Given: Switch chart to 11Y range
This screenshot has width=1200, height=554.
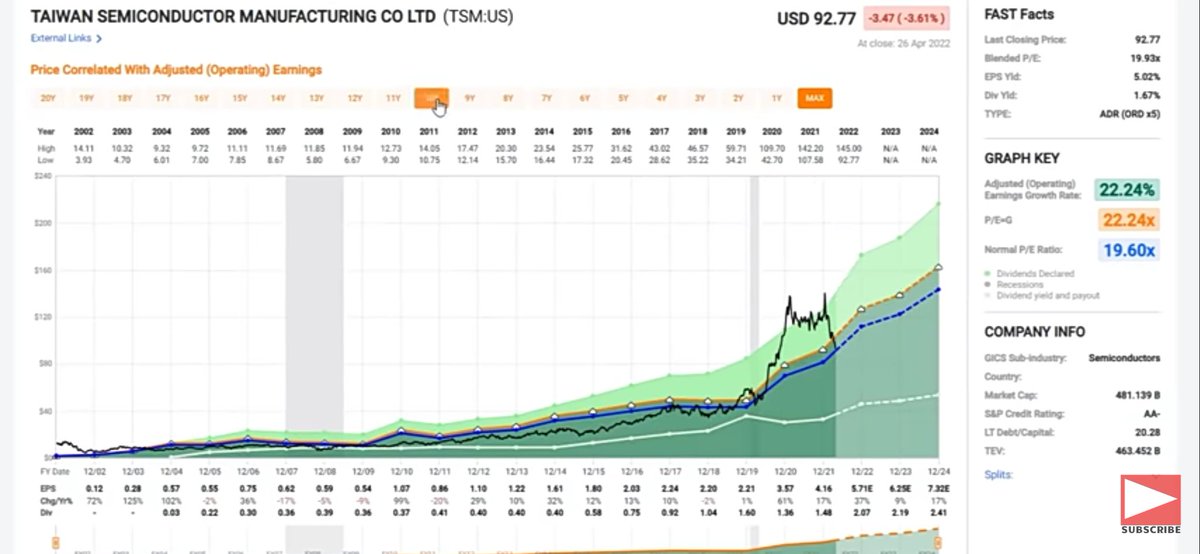Looking at the screenshot, I should click(393, 98).
